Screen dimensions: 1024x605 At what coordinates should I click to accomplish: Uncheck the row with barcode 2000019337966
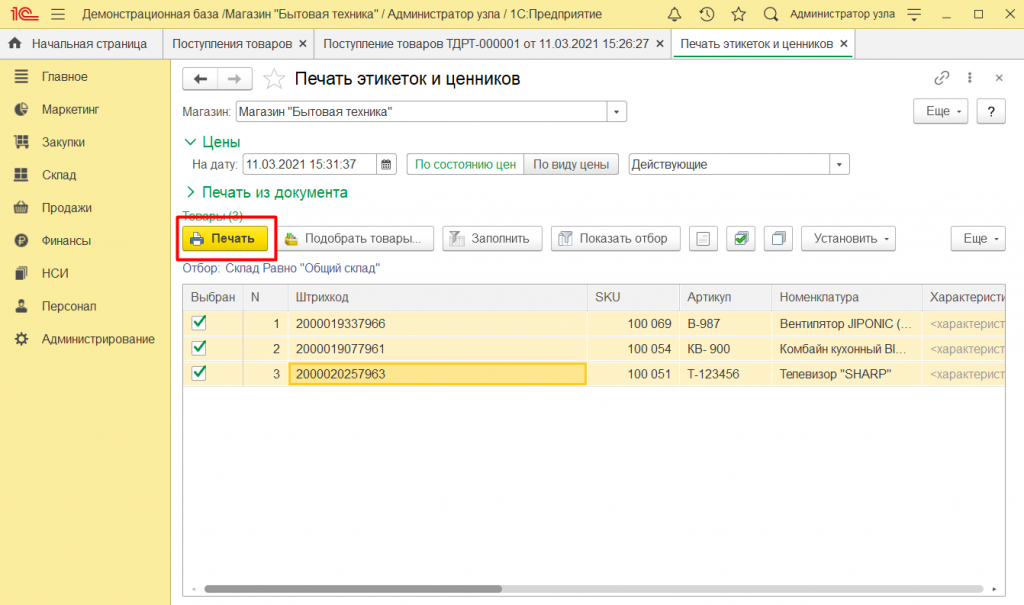click(199, 323)
